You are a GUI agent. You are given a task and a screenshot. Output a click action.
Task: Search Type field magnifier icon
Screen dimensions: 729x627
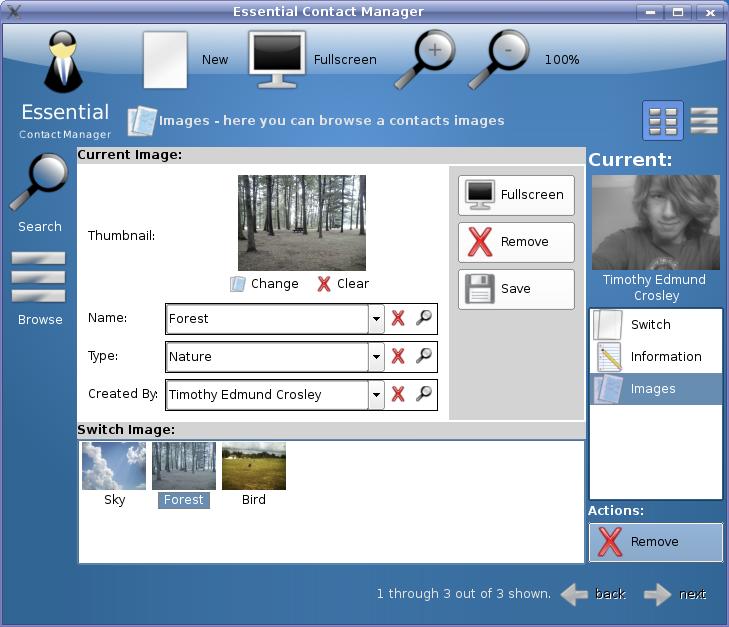(x=424, y=356)
